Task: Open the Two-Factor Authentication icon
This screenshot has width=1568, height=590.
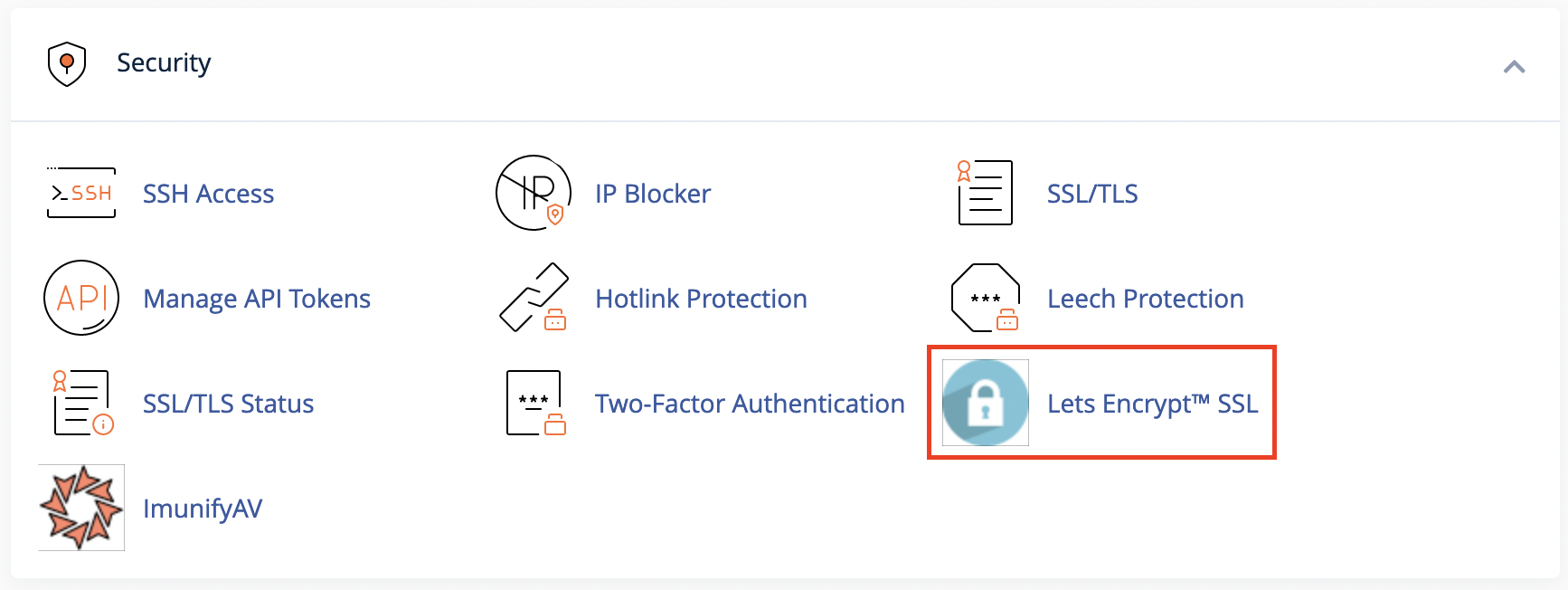Action: pyautogui.click(x=535, y=403)
